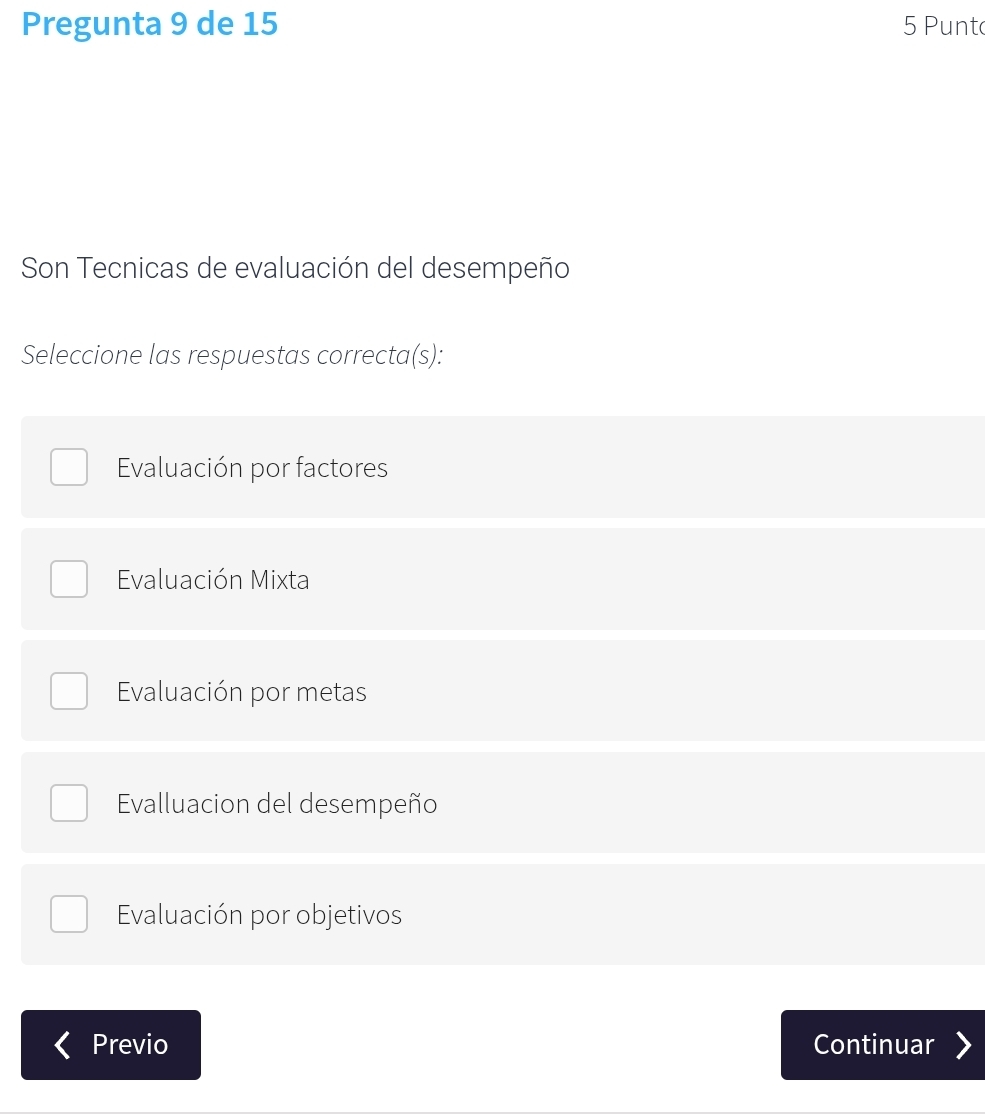Go back with the Previo button
The image size is (985, 1116).
coord(111,1045)
